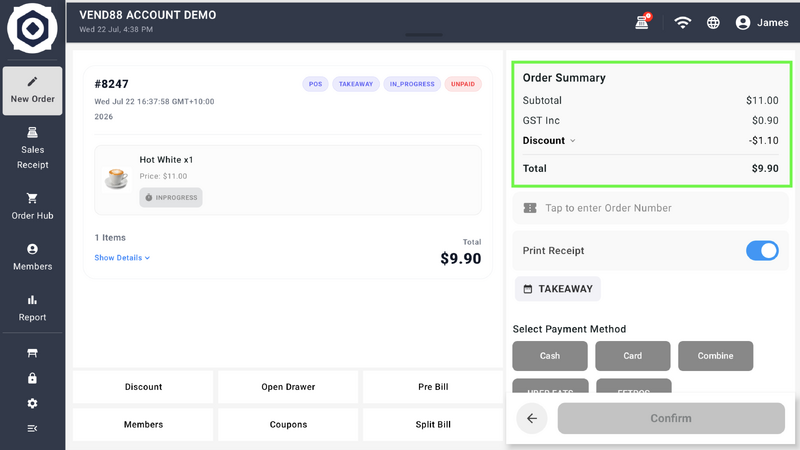This screenshot has height=450, width=800.
Task: Check the Wi-Fi status icon
Action: click(x=682, y=22)
